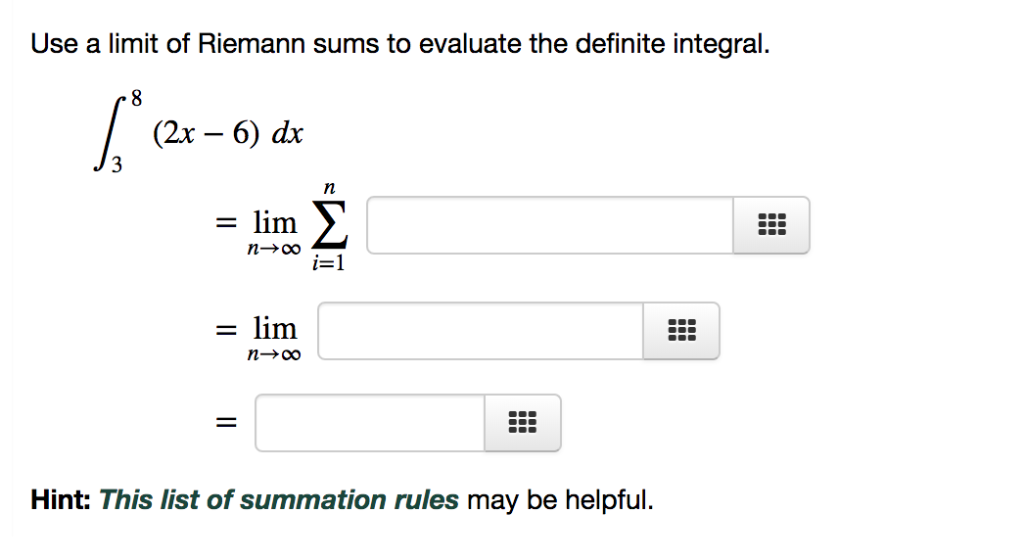Viewport: 1024px width, 560px height.
Task: Click the equals sign before final answer field
Action: (x=226, y=423)
